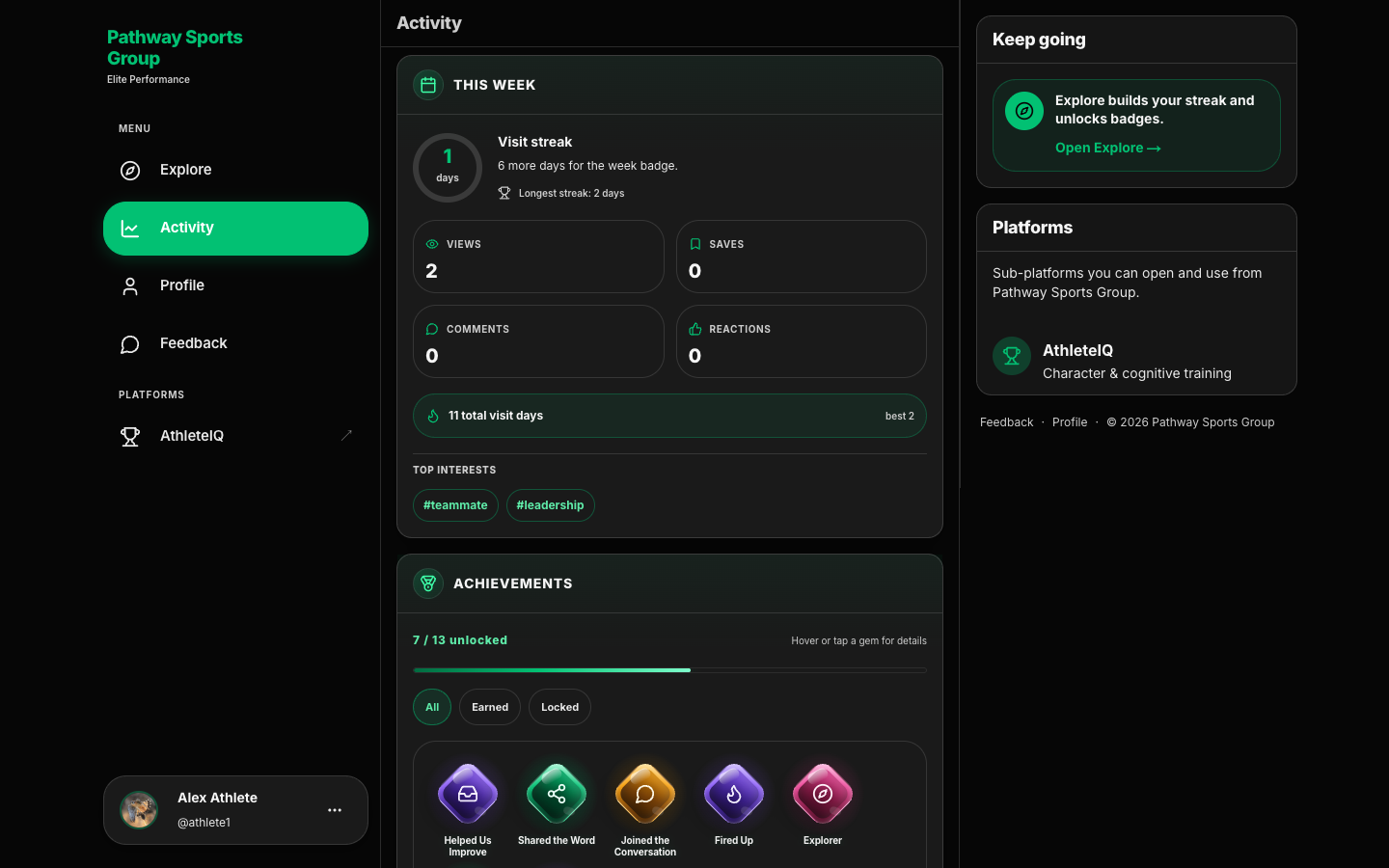The height and width of the screenshot is (868, 1389).
Task: Click Alex Athlete's avatar photo
Action: point(139,810)
